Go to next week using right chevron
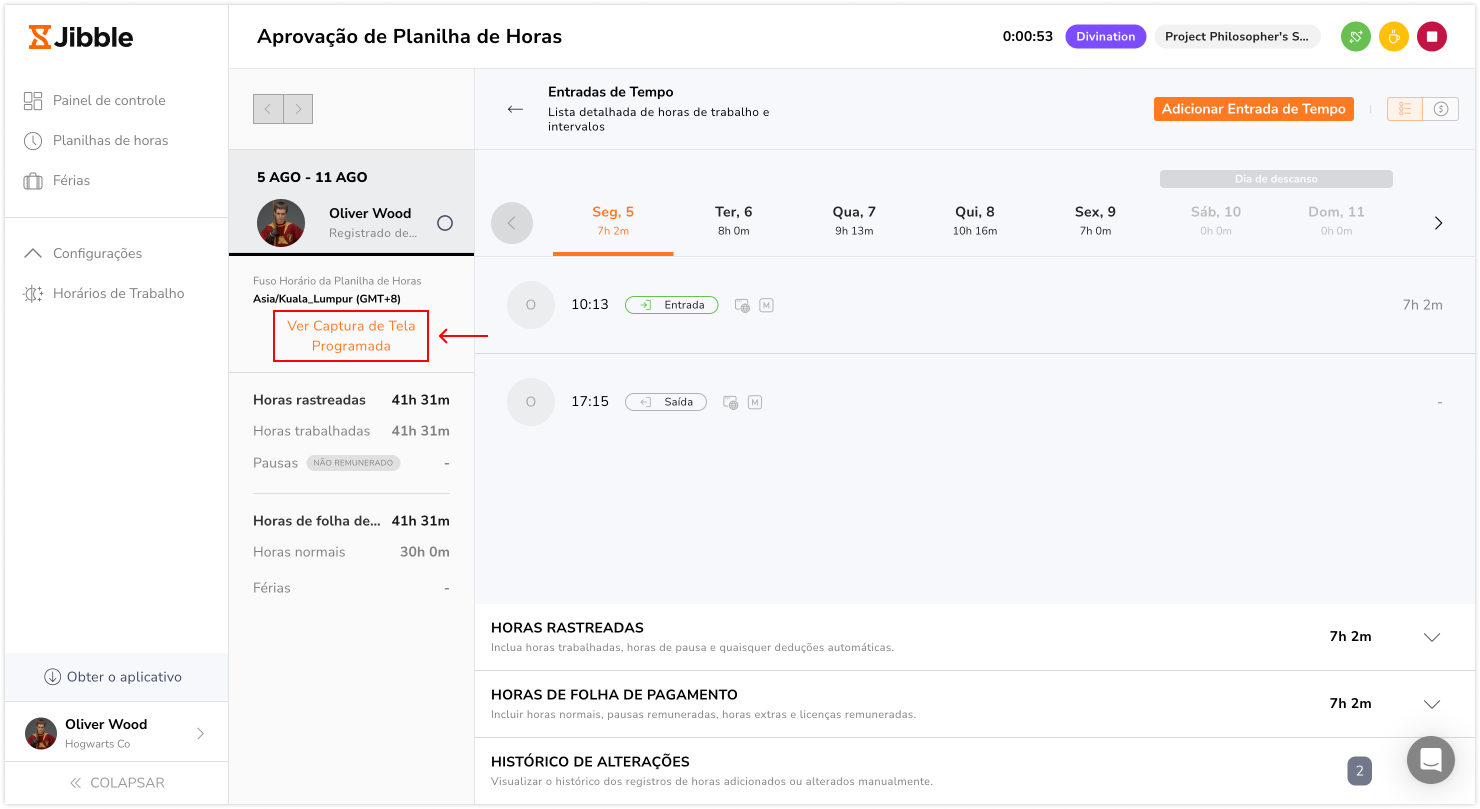1480x809 pixels. 1438,223
